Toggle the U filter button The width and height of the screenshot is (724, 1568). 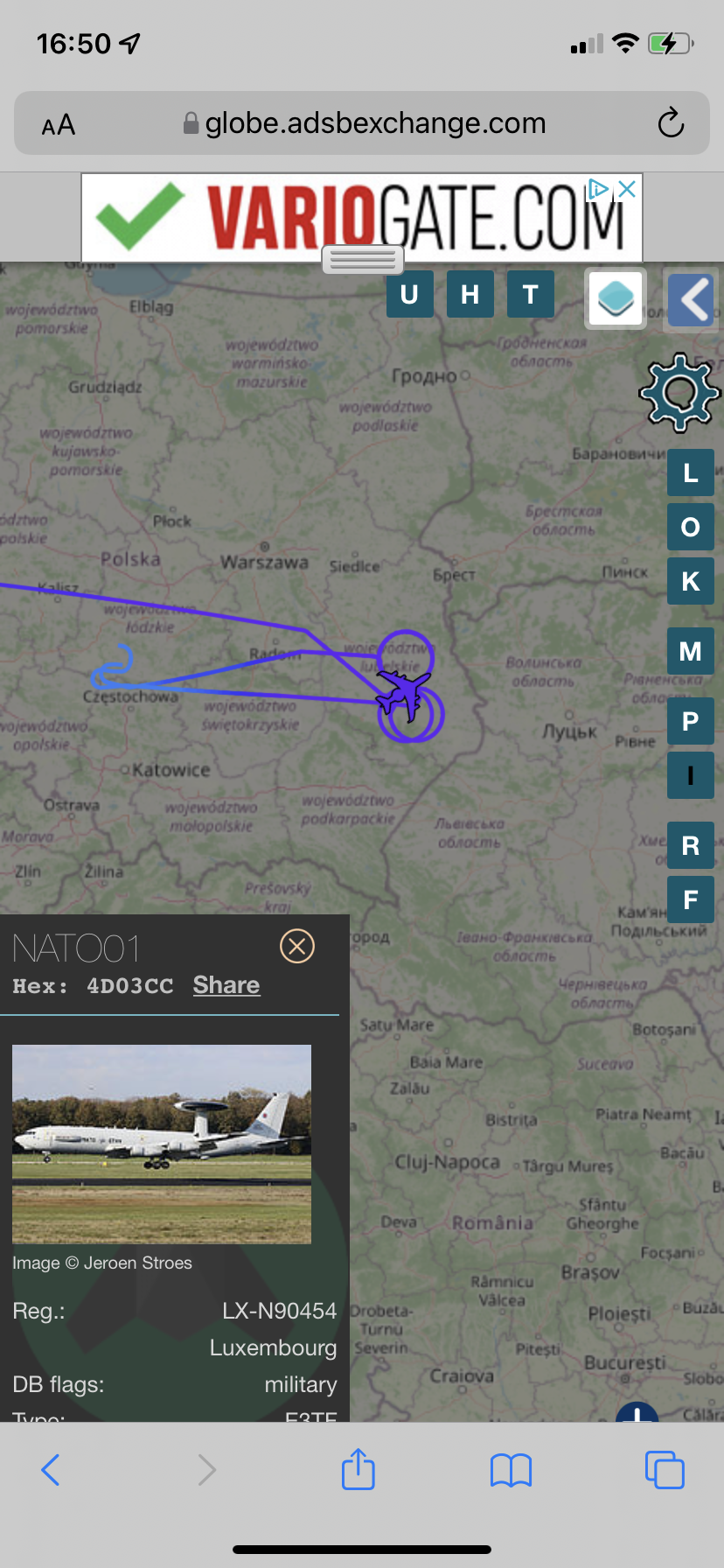(409, 294)
